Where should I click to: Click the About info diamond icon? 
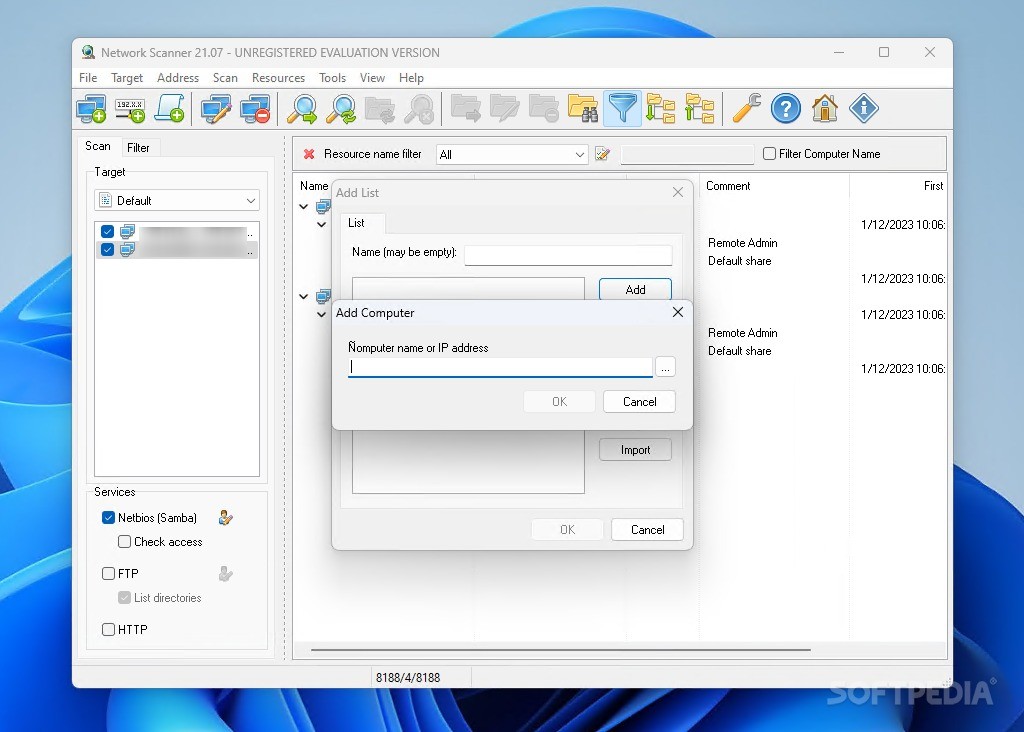tap(864, 108)
